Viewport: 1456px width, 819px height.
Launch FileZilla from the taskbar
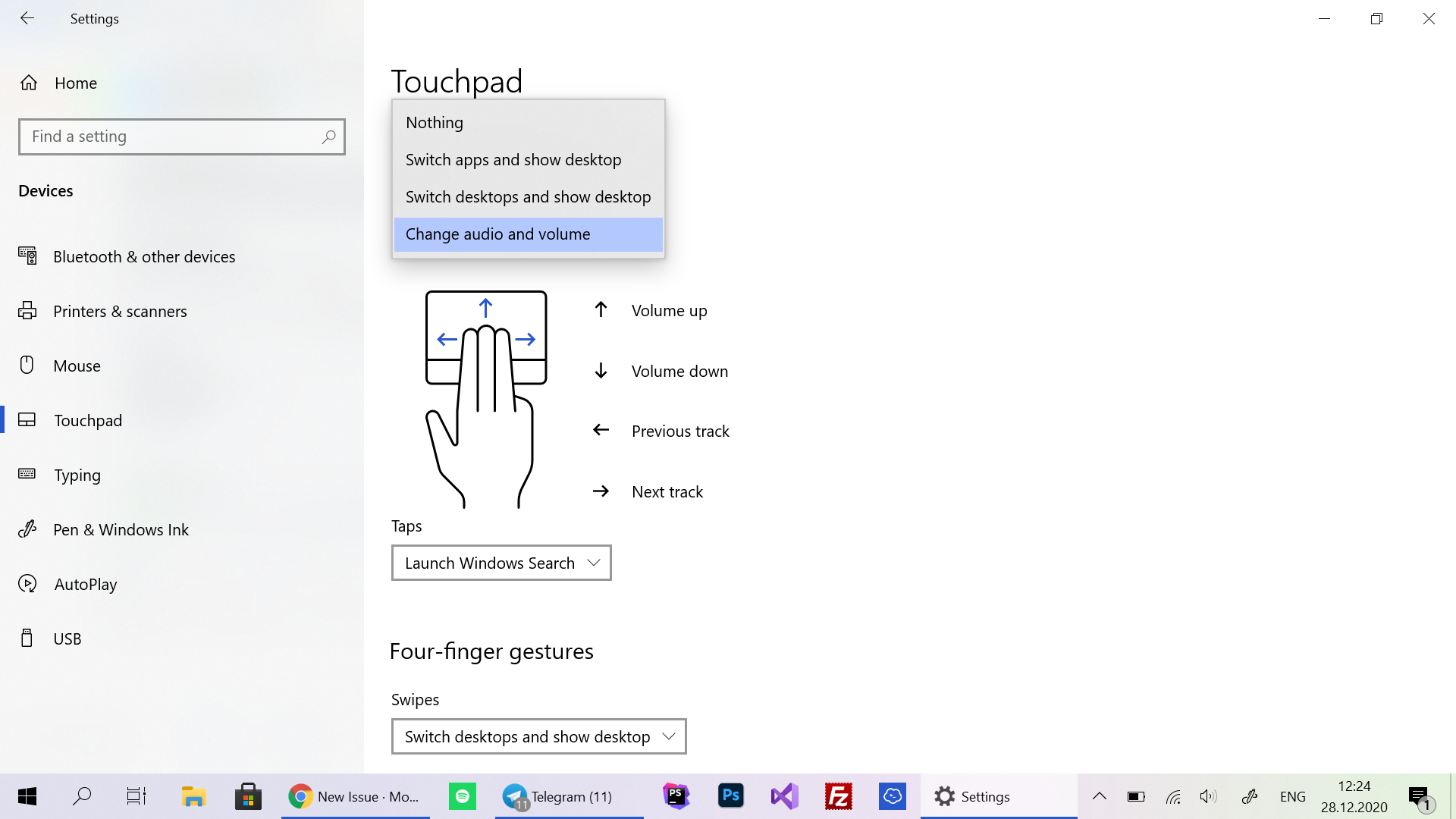pyautogui.click(x=838, y=796)
